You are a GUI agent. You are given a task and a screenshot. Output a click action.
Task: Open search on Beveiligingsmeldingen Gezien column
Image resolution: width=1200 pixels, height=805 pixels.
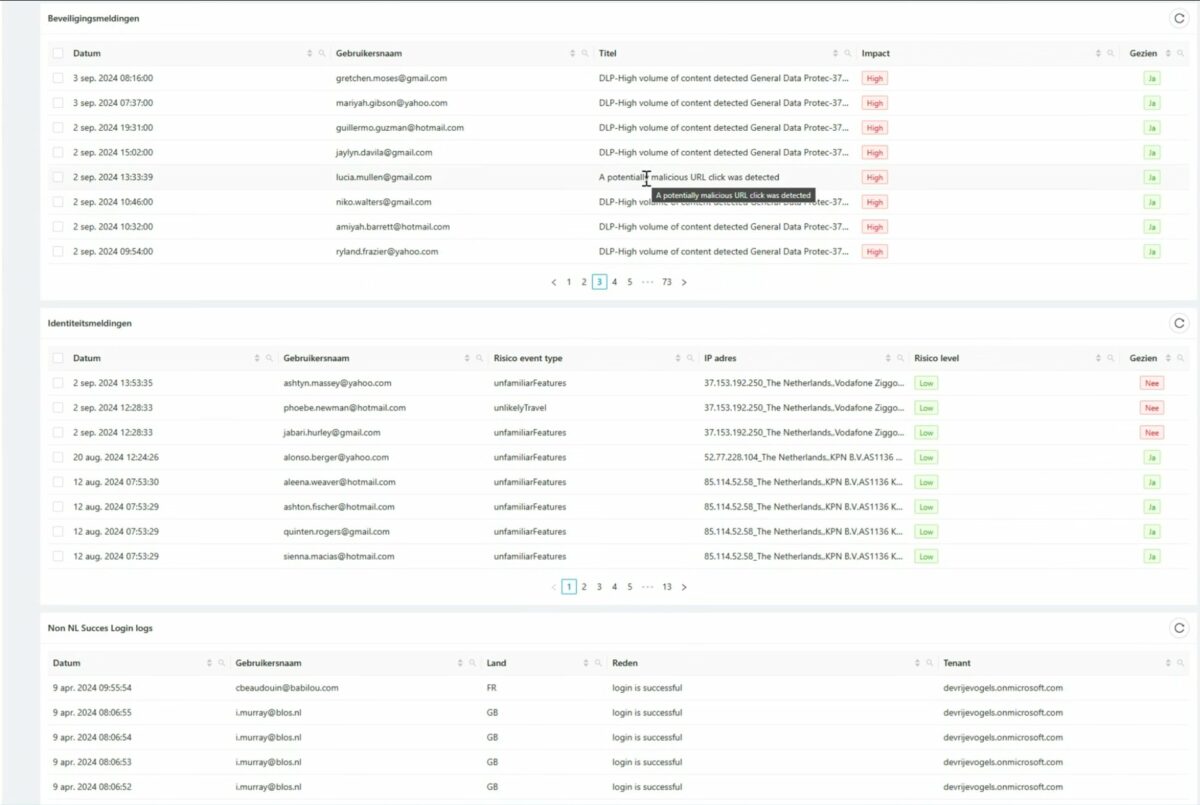click(1181, 53)
